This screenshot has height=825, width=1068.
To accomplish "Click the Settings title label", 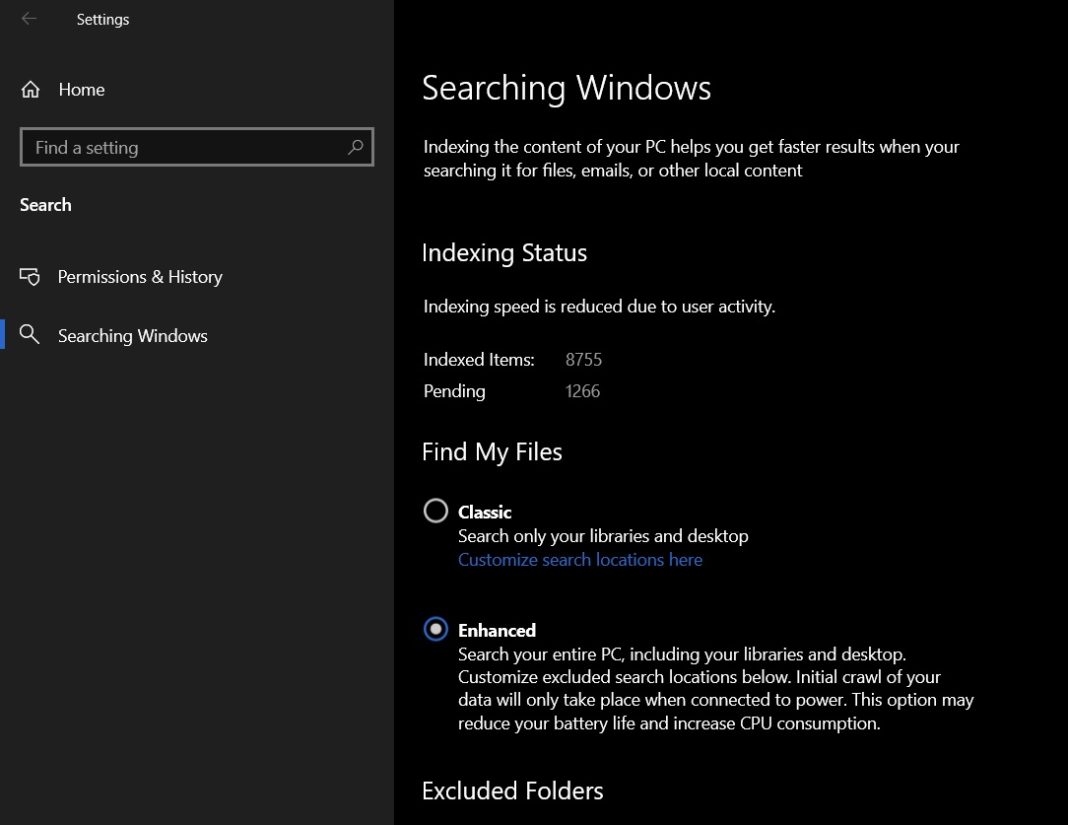I will click(103, 19).
